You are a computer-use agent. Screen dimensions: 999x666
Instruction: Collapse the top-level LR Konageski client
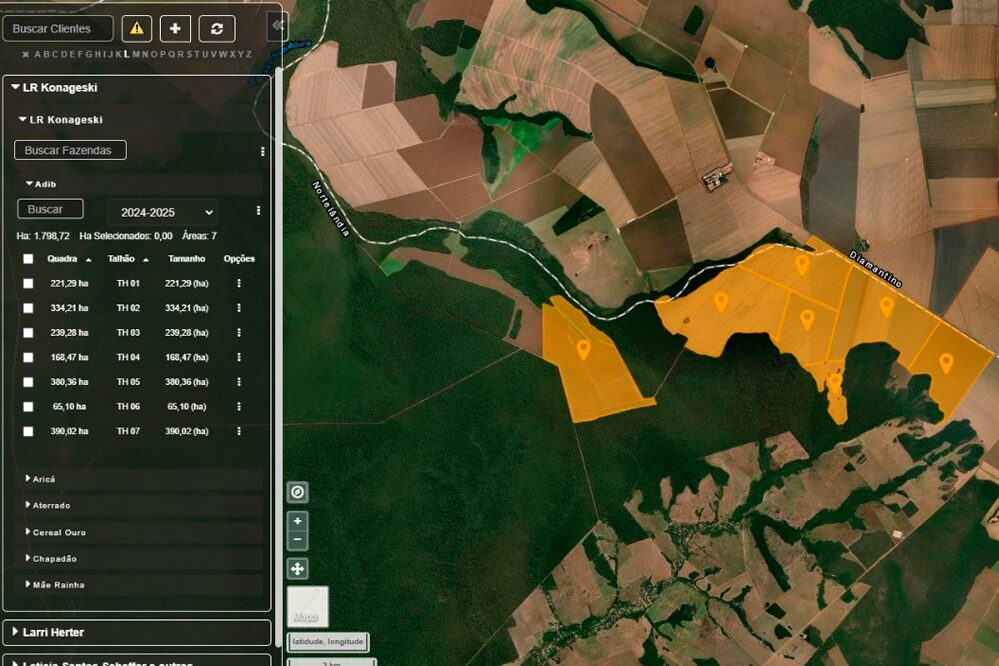tap(15, 87)
